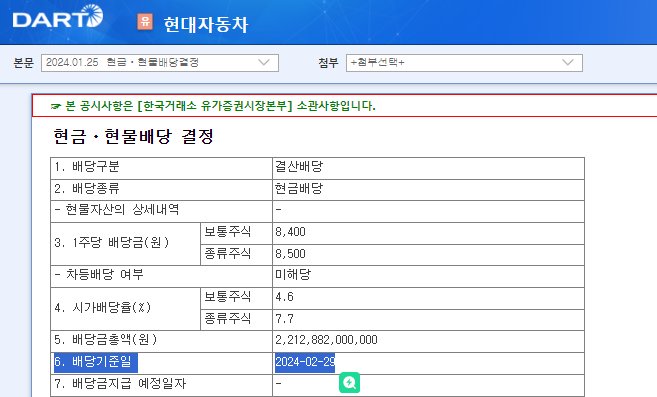The height and width of the screenshot is (397, 657).
Task: Click the 8,400 dividend value
Action: pos(290,232)
